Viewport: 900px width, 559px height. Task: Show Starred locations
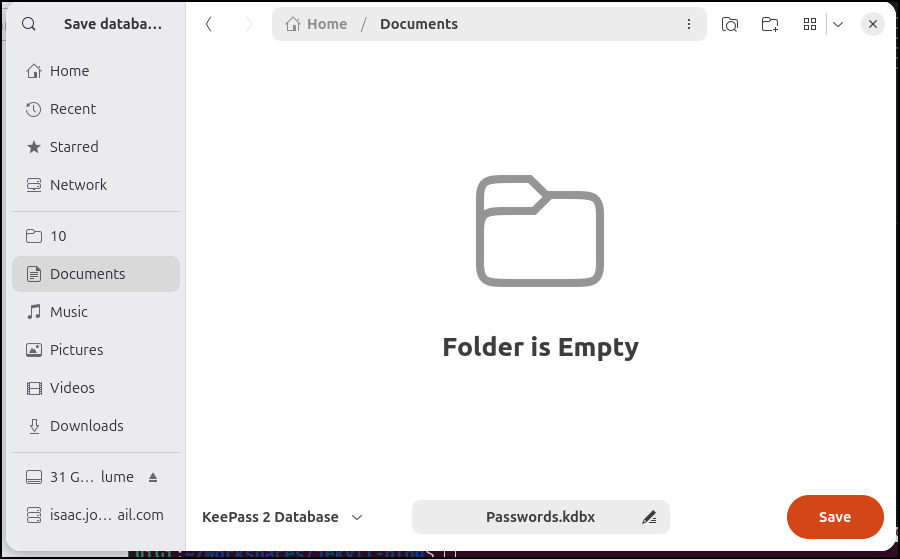point(96,147)
